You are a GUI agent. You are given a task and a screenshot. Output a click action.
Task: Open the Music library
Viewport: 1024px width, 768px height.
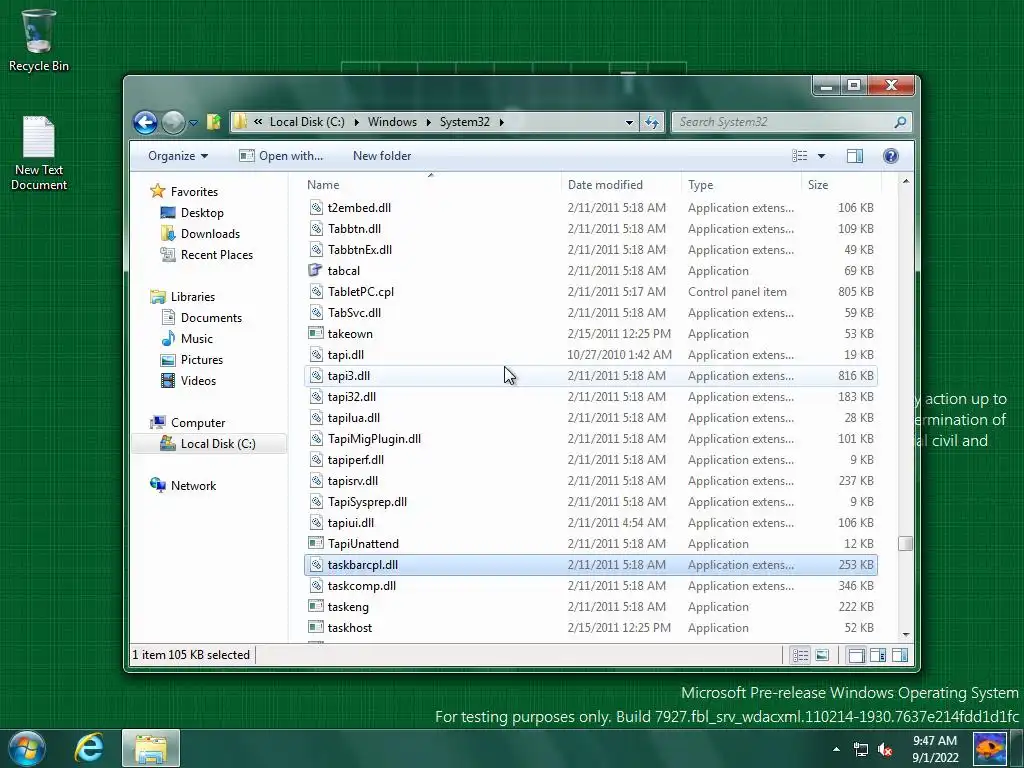[196, 338]
